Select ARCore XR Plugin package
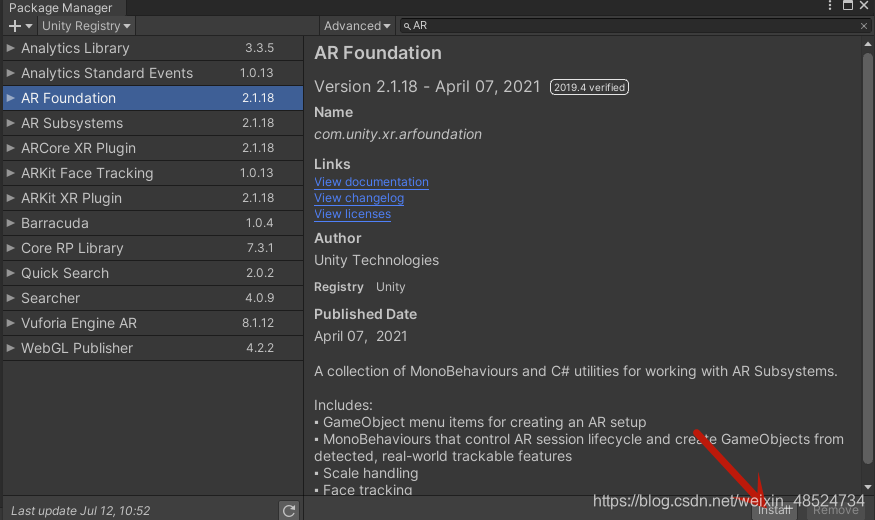The image size is (875, 520). coord(153,148)
